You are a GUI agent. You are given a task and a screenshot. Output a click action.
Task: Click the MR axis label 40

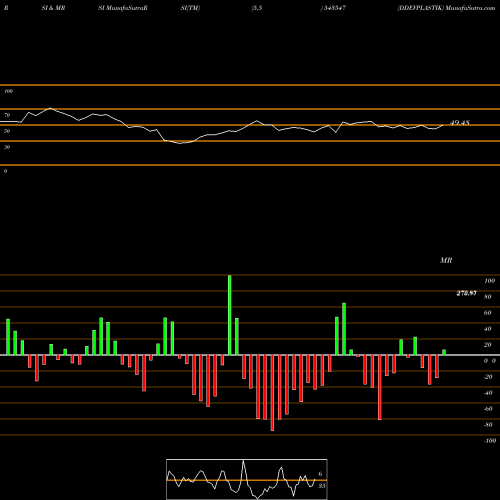[488, 329]
